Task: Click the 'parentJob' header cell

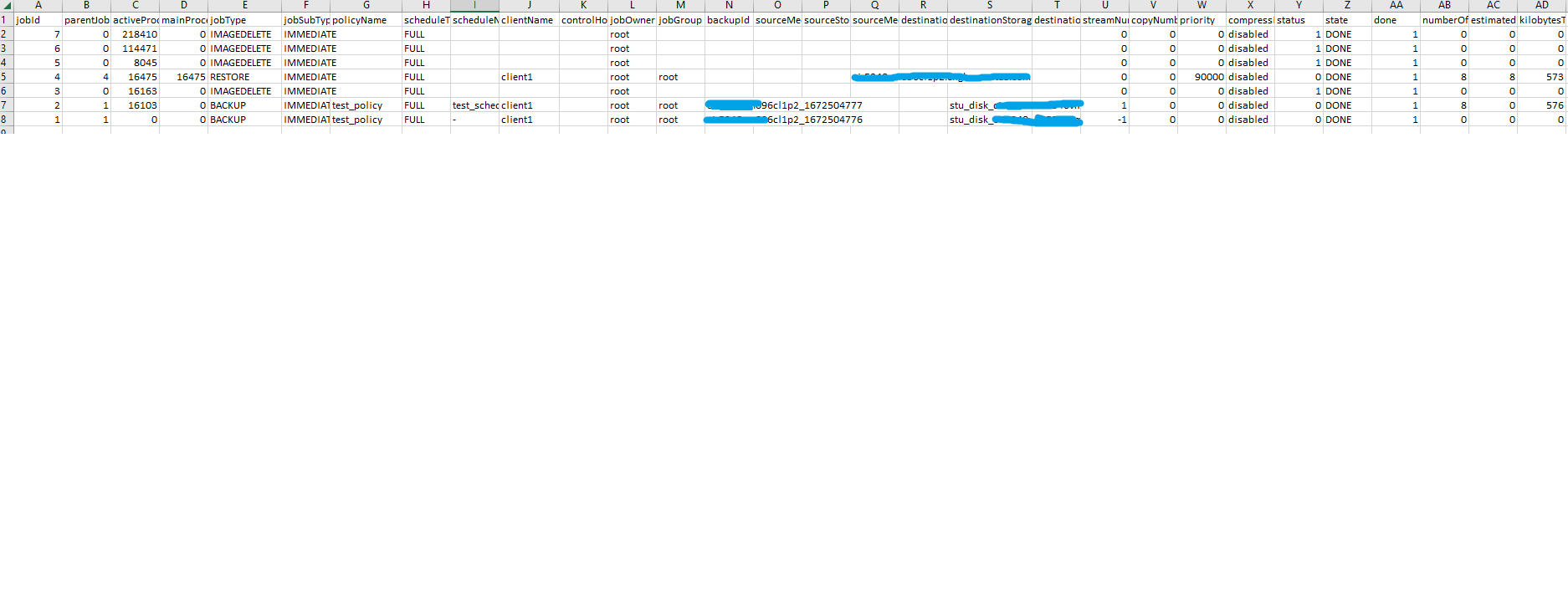Action: tap(86, 20)
